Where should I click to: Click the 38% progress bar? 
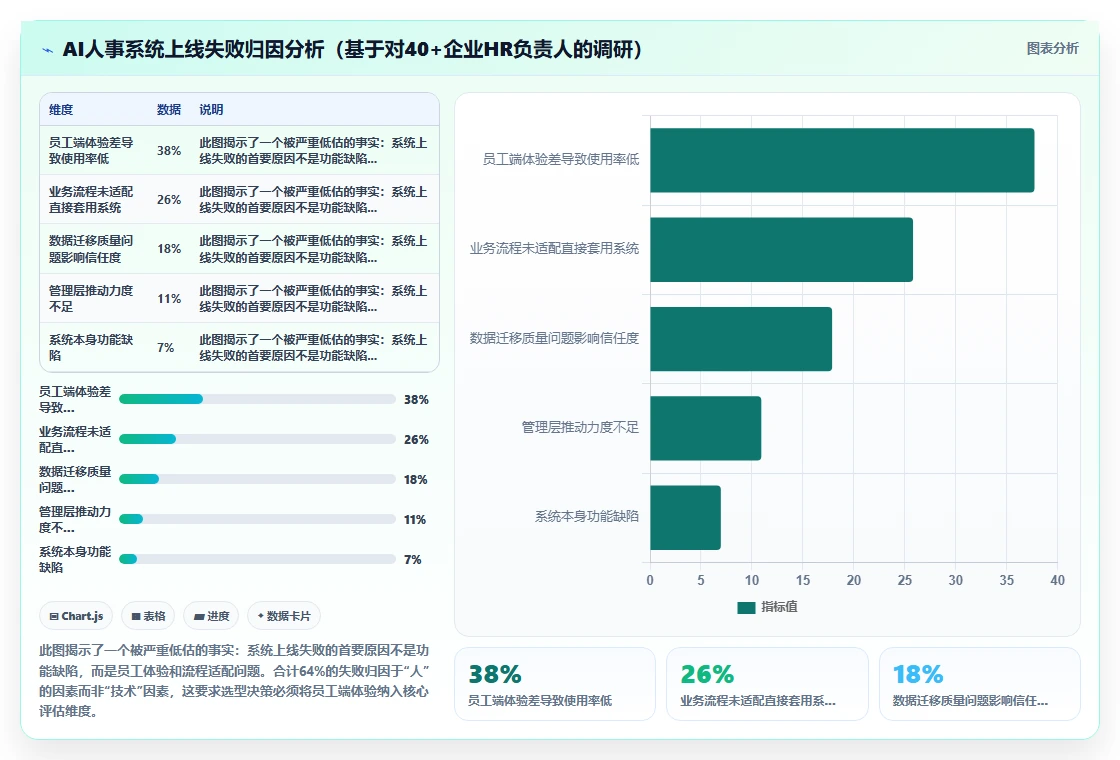click(x=257, y=399)
